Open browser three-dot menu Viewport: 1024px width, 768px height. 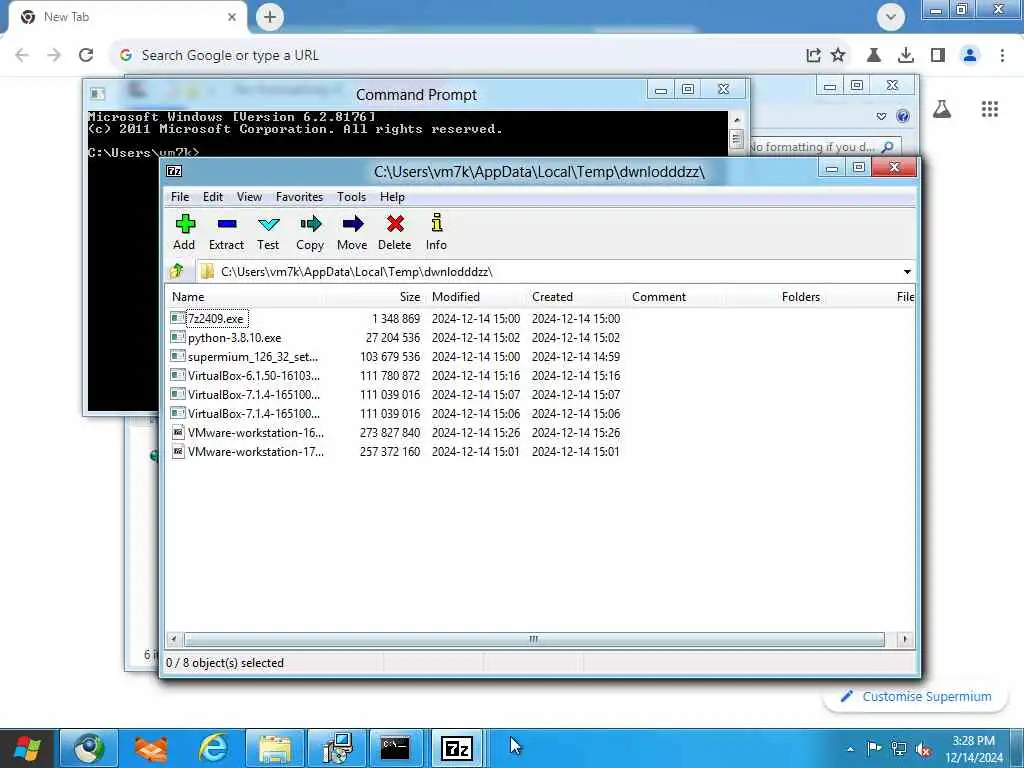click(x=1002, y=56)
